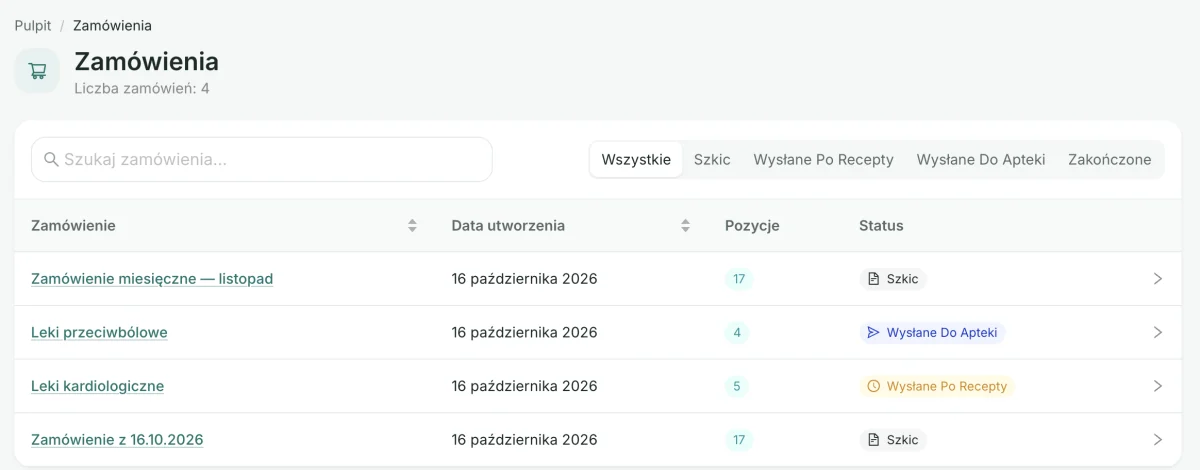Open row chevron for Leki kardiologiczne
This screenshot has width=1200, height=470.
point(1158,386)
